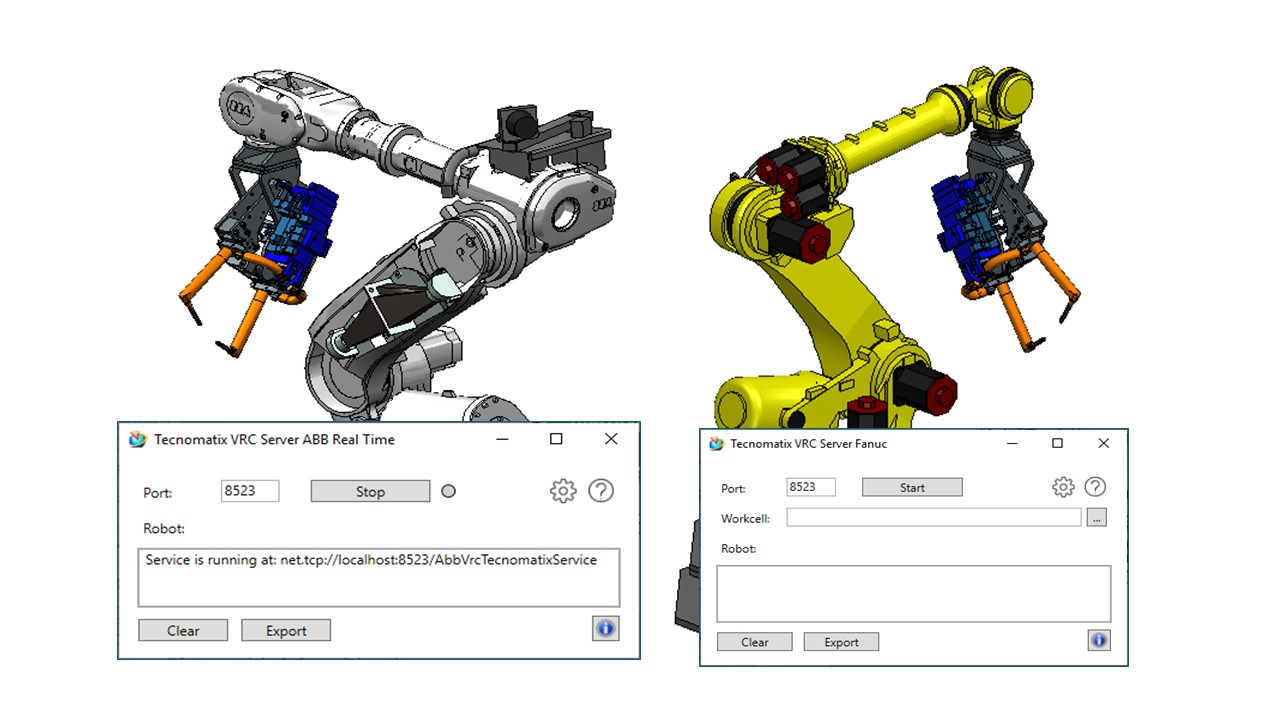Browse for Workcell with the ellipsis button

[1097, 518]
